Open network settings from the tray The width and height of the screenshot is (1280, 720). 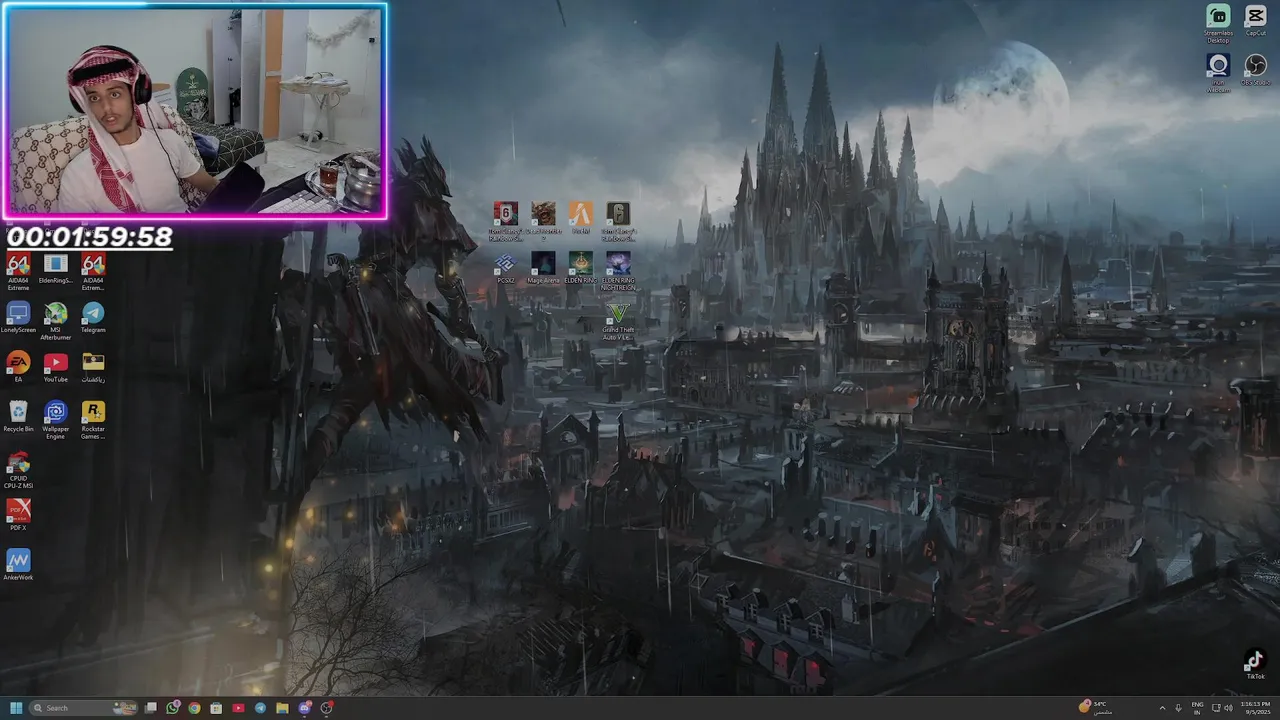pos(1215,708)
